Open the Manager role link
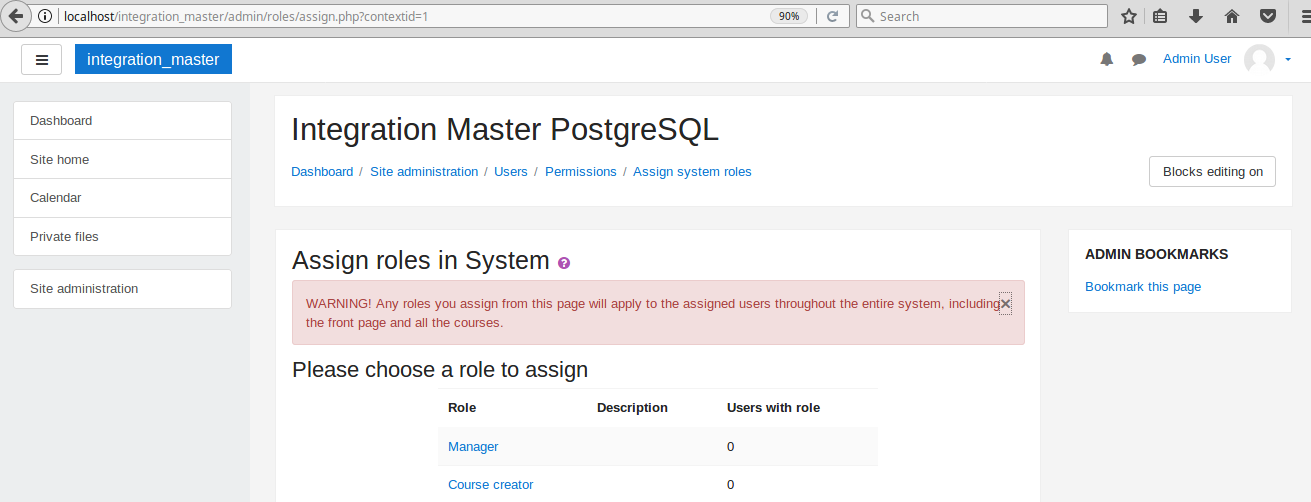 click(x=473, y=447)
